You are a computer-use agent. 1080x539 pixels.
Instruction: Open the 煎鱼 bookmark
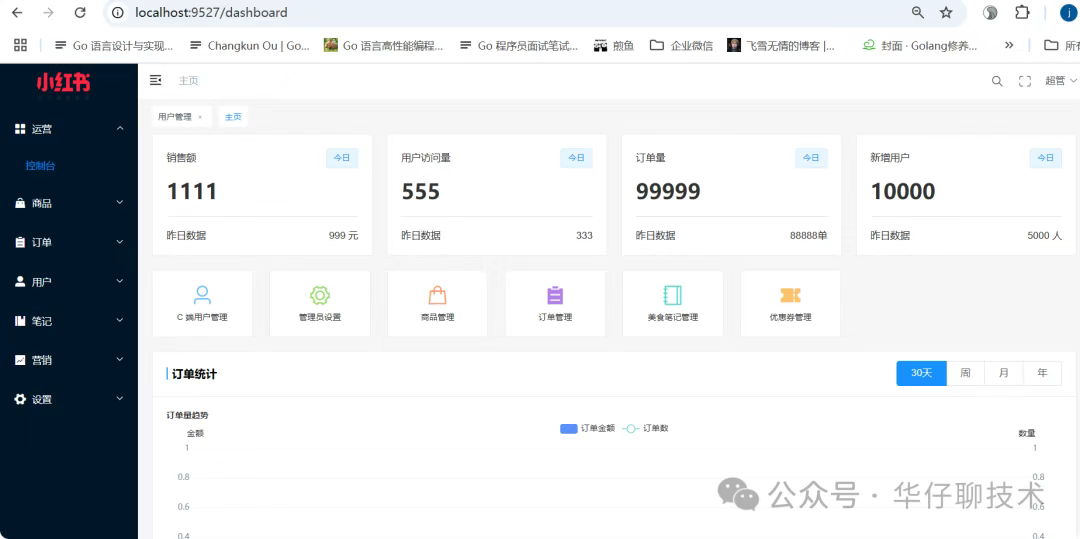coord(614,45)
